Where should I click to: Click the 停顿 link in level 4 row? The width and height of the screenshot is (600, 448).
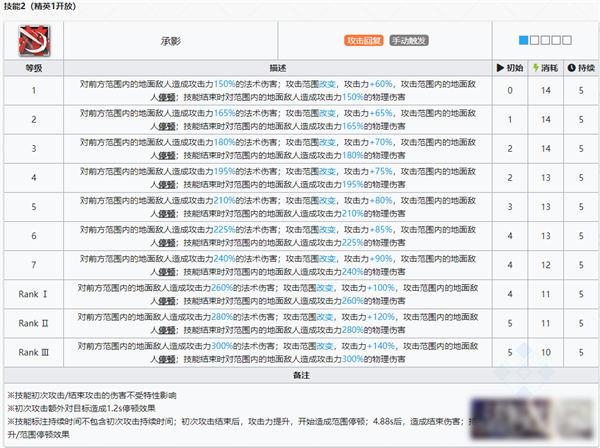coord(167,185)
